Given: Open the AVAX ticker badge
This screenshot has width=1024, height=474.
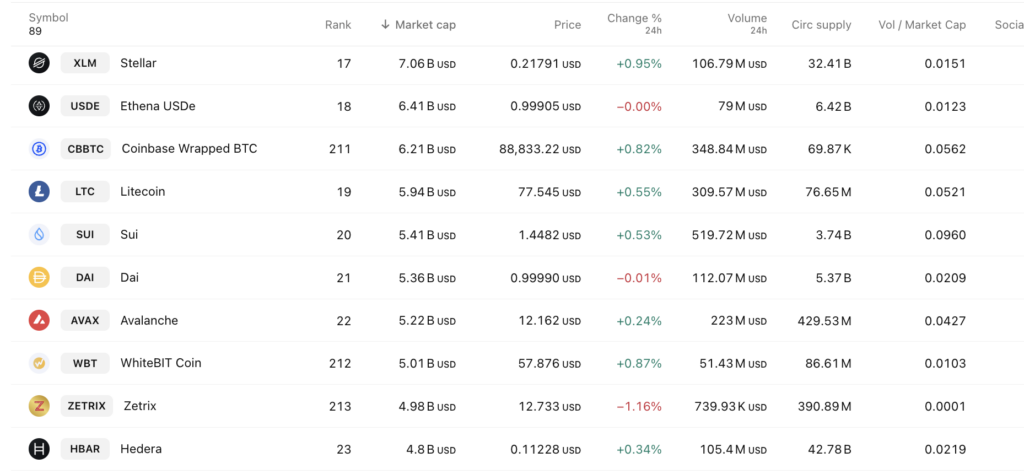Looking at the screenshot, I should (85, 321).
